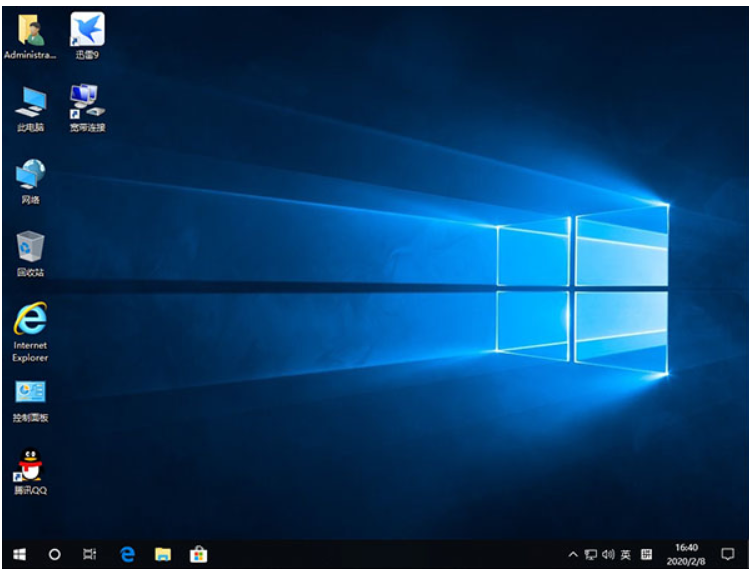The image size is (749, 570).
Task: Click the Cortana search circle
Action: [55, 553]
